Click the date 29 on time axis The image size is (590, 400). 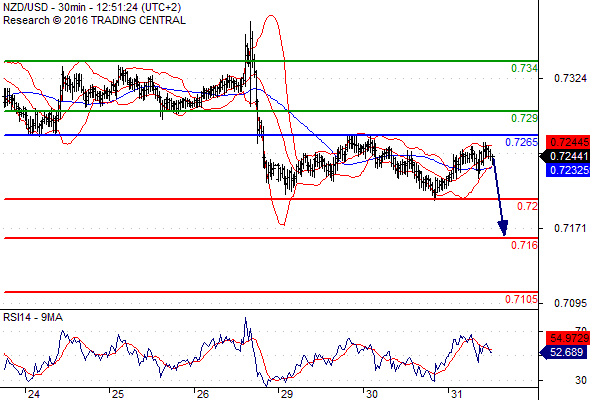tap(287, 394)
